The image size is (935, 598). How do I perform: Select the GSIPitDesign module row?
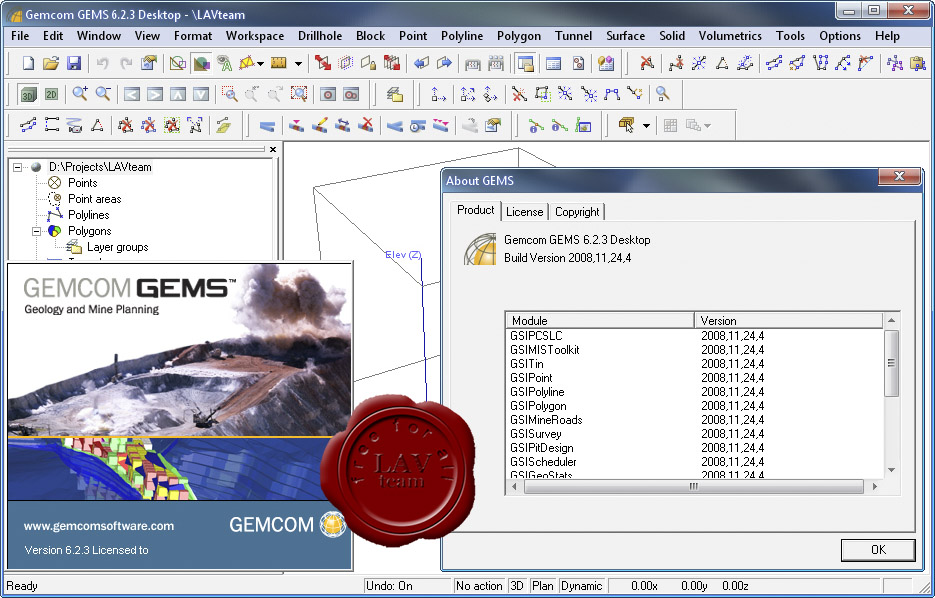point(694,448)
